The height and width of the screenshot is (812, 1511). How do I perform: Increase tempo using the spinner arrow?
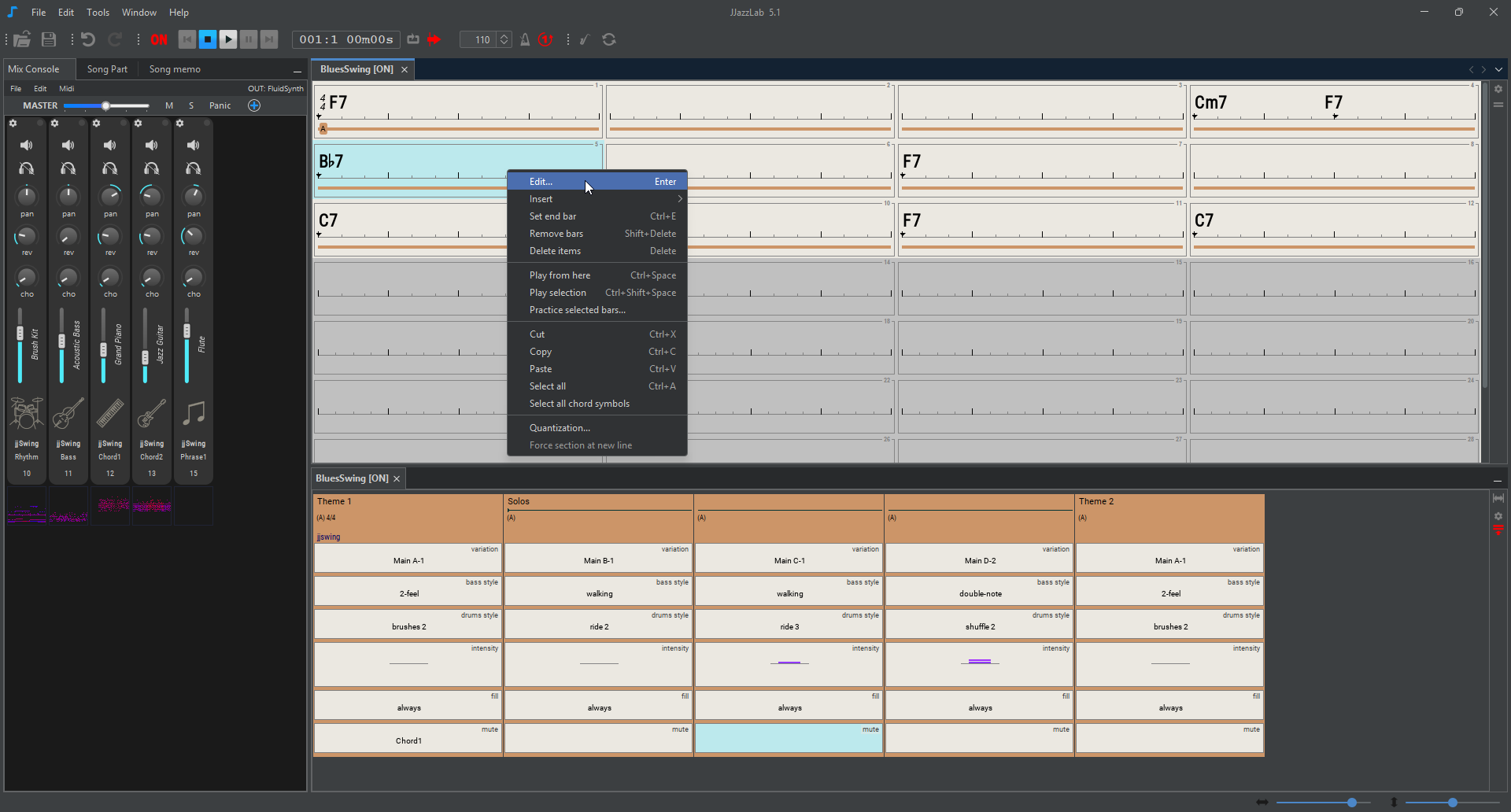click(504, 35)
